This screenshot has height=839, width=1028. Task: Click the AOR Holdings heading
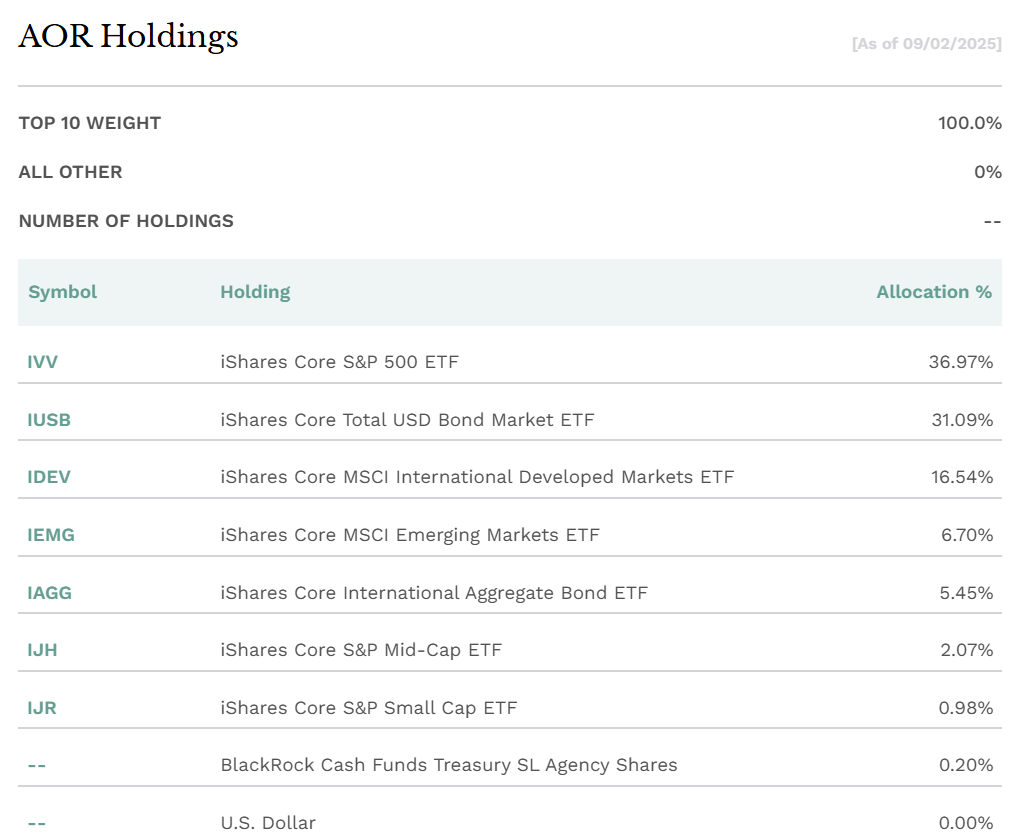(x=128, y=37)
